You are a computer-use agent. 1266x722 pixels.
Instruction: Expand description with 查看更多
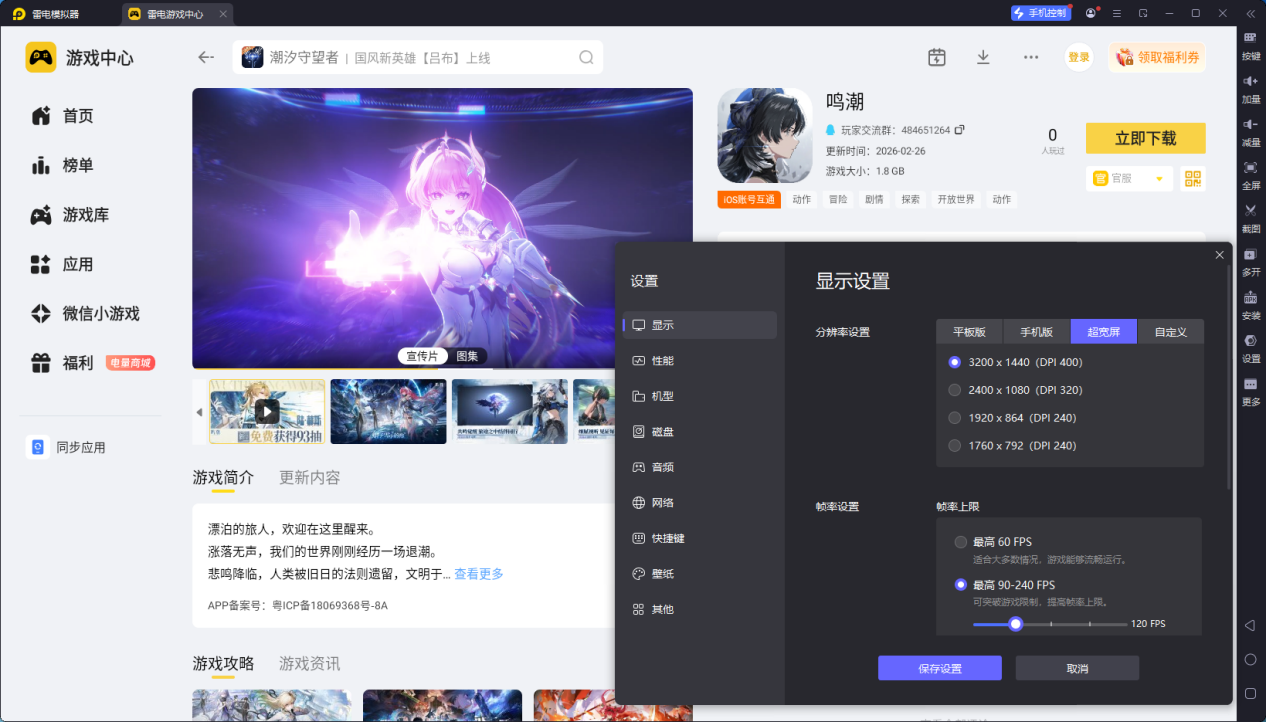click(479, 574)
